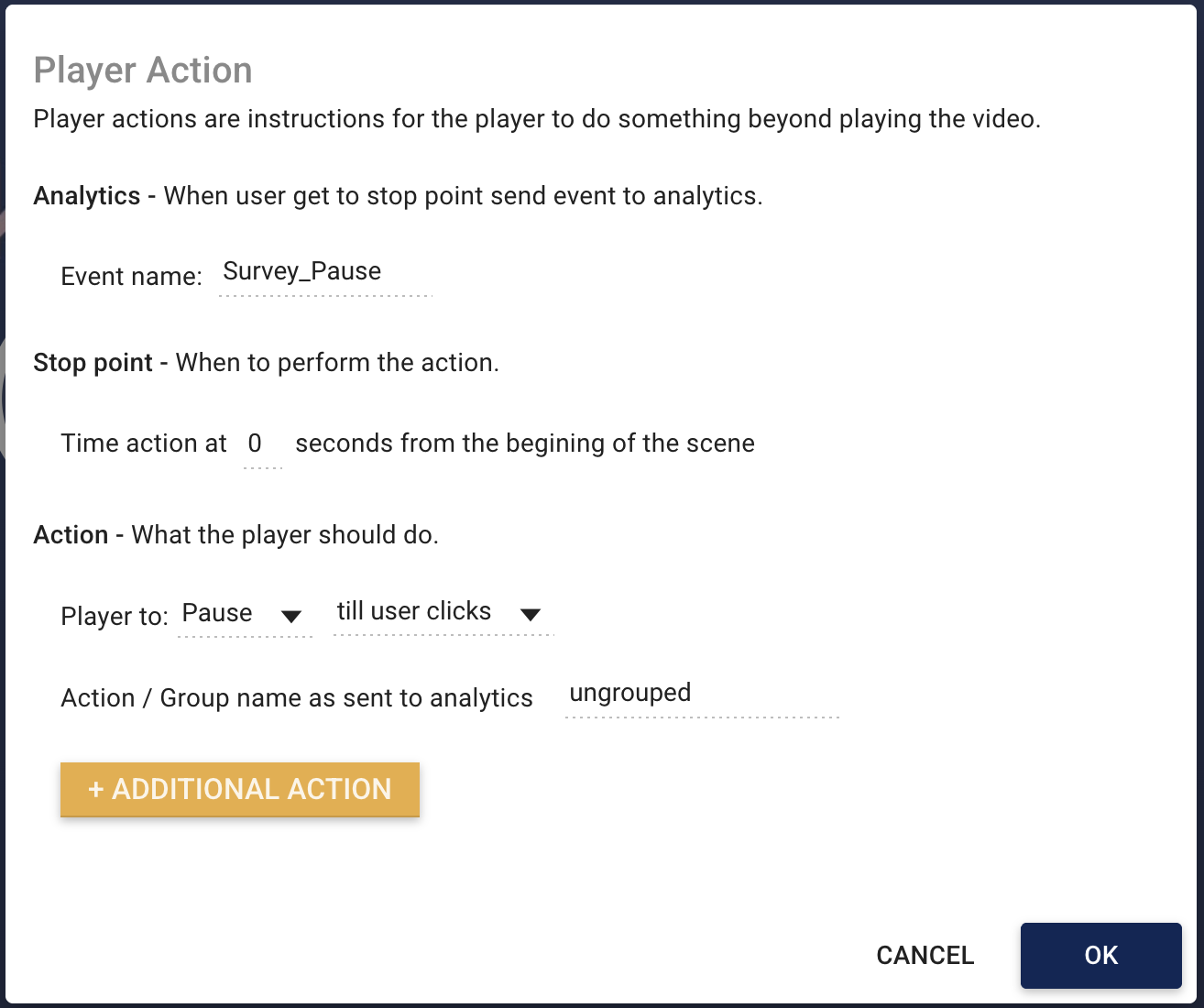1204x1008 pixels.
Task: Click the bold 'Action' section heading
Action: 71,535
